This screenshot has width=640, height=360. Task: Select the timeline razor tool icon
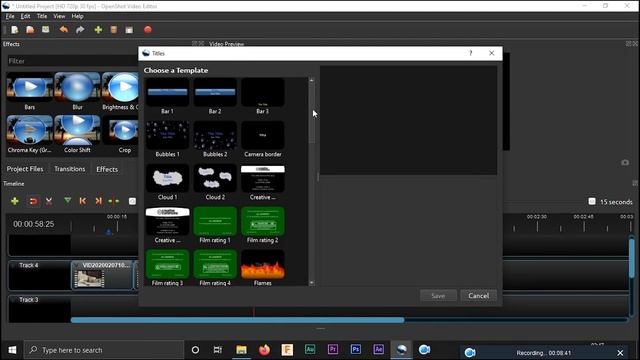coord(49,201)
